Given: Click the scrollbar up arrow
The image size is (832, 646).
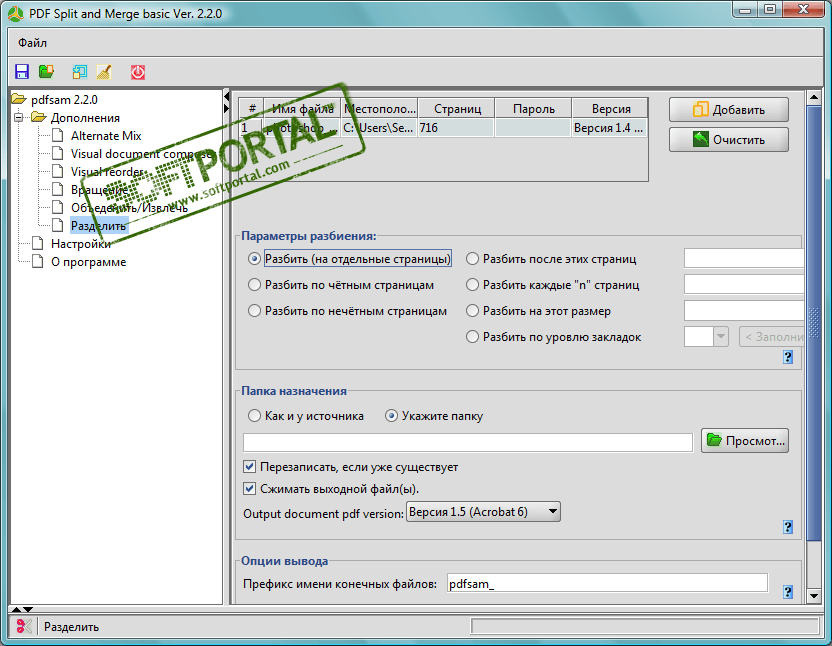Looking at the screenshot, I should 813,97.
